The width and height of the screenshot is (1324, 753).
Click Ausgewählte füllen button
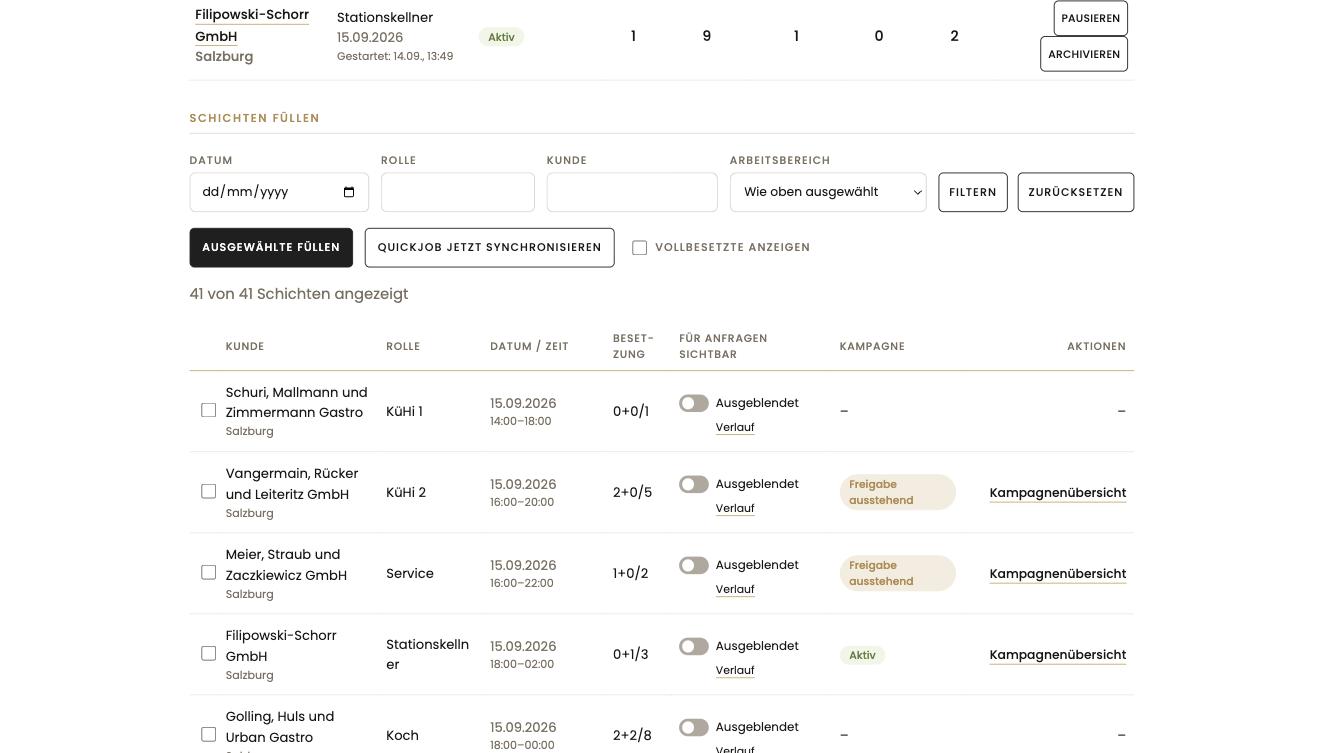pyautogui.click(x=271, y=247)
